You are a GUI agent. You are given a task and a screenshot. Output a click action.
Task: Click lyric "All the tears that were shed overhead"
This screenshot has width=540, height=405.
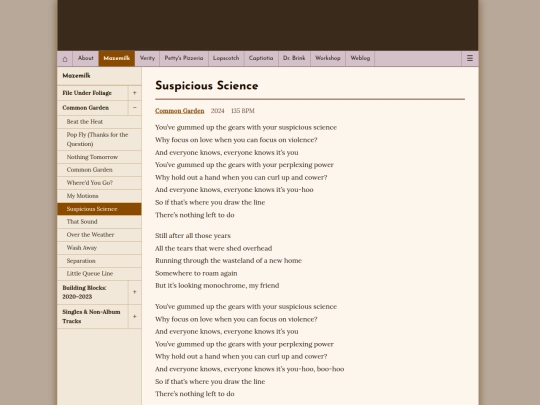pyautogui.click(x=214, y=248)
